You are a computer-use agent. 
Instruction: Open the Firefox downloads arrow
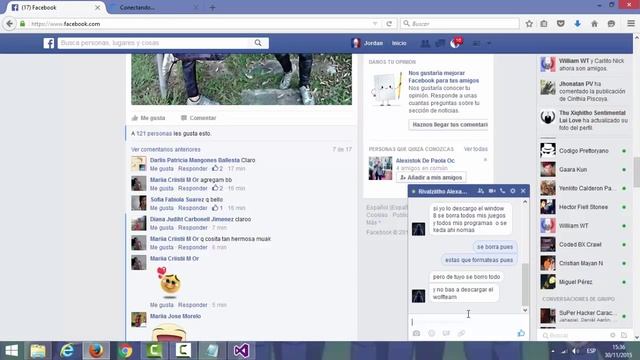click(578, 24)
